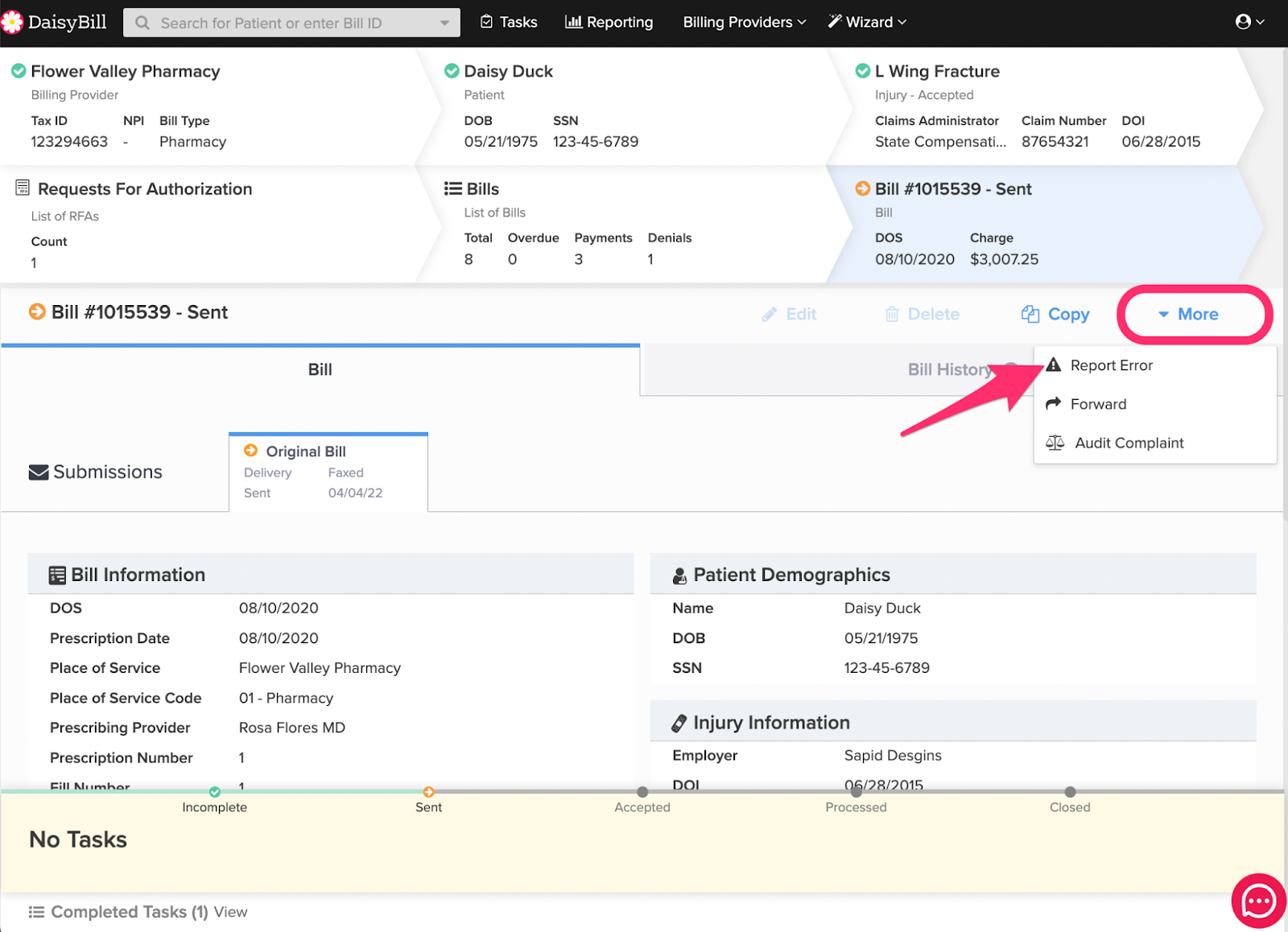Image resolution: width=1288 pixels, height=932 pixels.
Task: Click the Accepted progress marker
Action: tap(642, 792)
